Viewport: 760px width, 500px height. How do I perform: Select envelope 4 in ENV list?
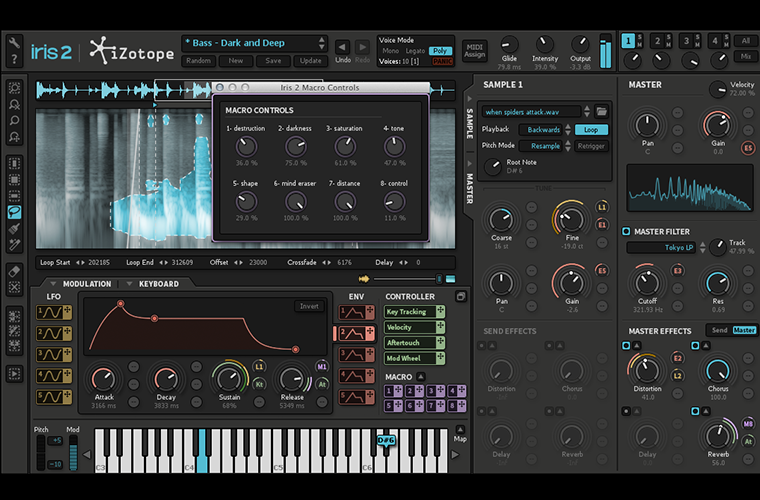pyautogui.click(x=356, y=375)
